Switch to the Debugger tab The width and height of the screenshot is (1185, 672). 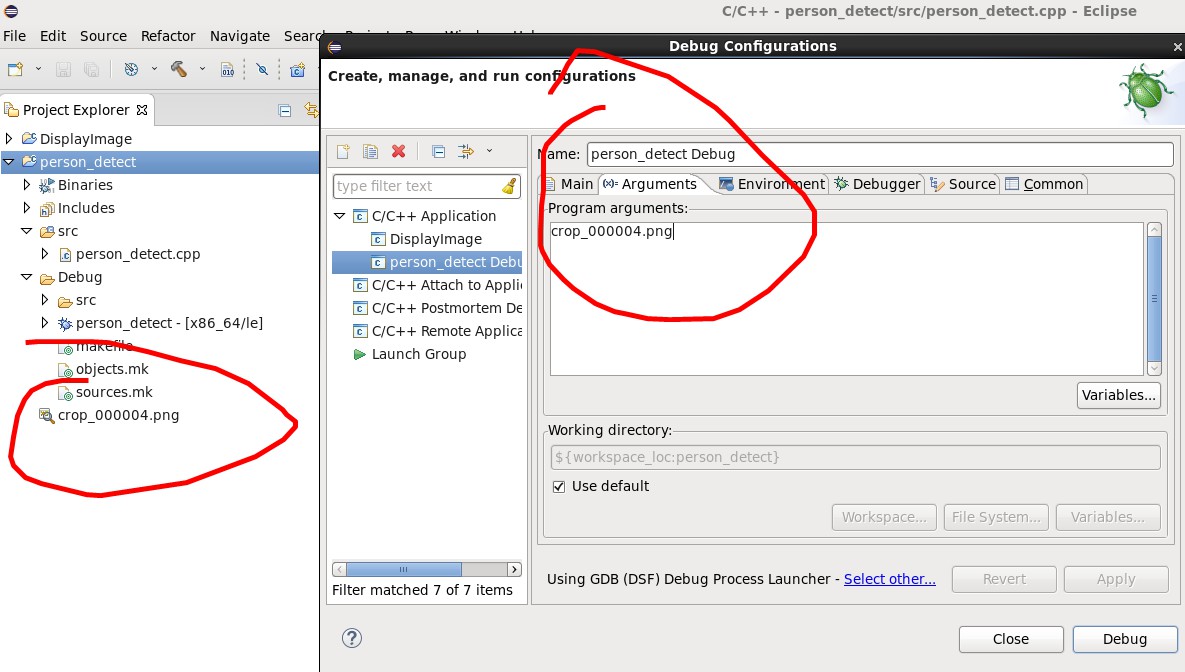coord(877,184)
